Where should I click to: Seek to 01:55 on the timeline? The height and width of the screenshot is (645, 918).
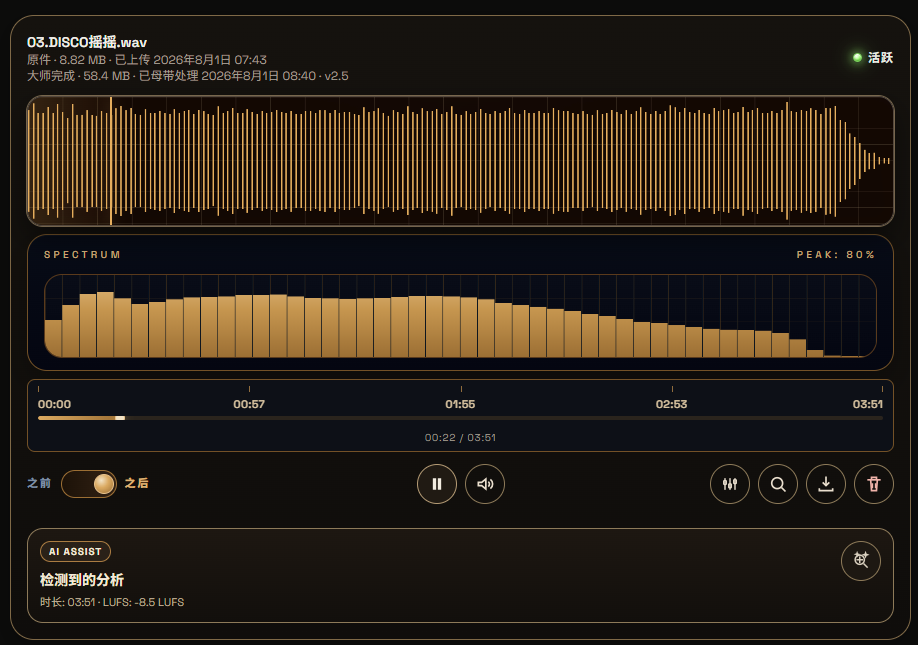460,404
